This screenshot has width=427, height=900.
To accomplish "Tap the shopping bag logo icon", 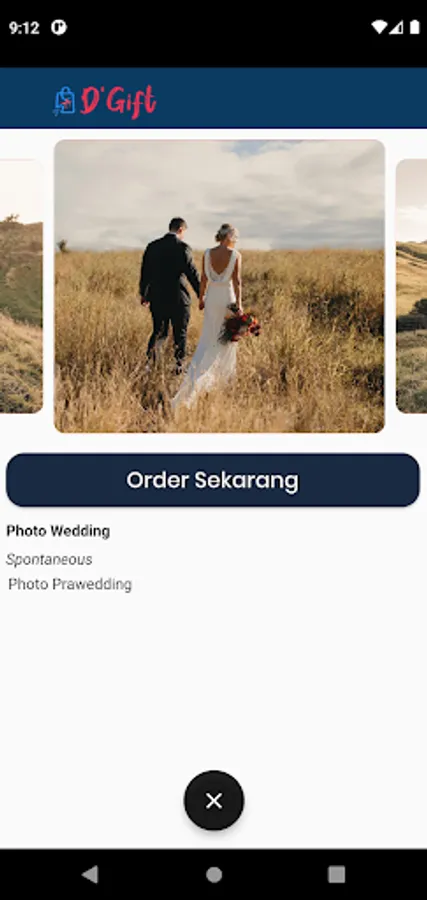I will click(x=64, y=101).
